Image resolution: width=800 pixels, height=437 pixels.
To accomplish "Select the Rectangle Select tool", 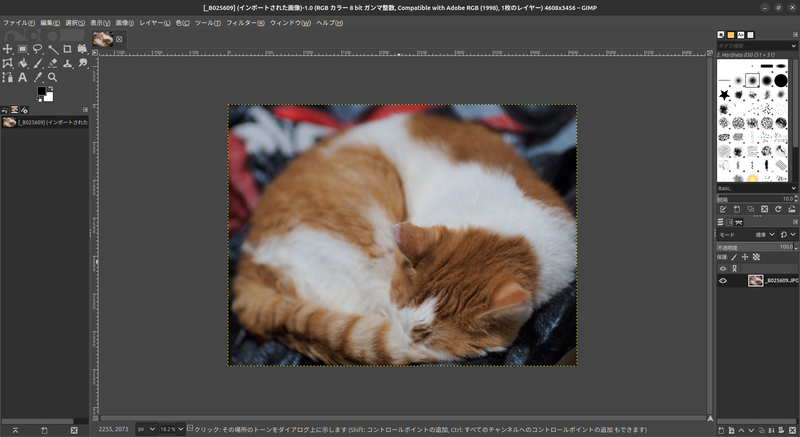I will pos(22,49).
